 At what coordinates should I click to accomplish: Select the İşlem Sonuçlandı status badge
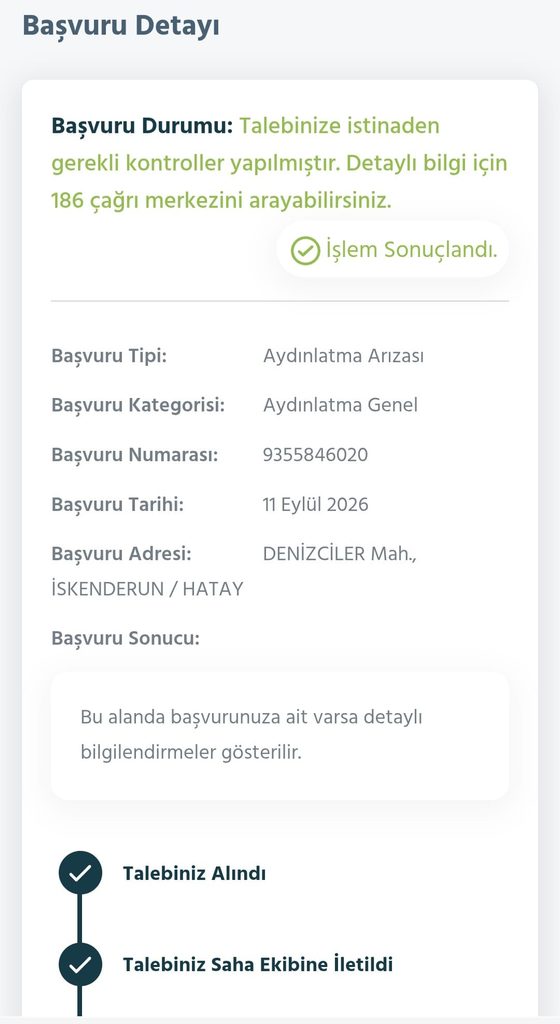click(x=393, y=249)
